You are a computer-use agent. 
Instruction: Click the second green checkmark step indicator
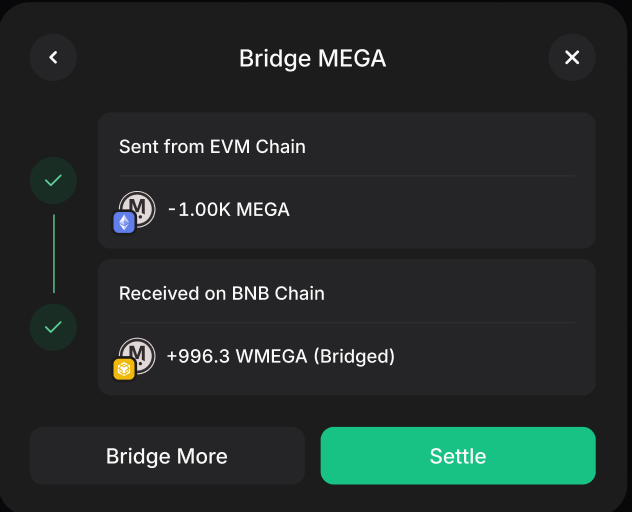coord(54,327)
